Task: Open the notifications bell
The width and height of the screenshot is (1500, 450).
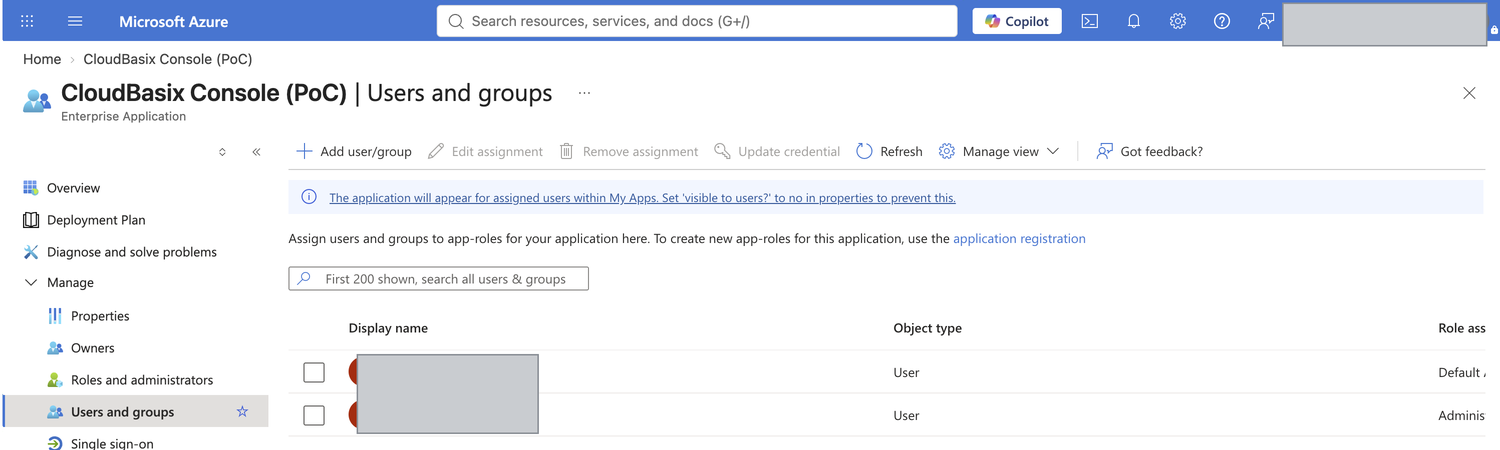Action: coord(1134,21)
